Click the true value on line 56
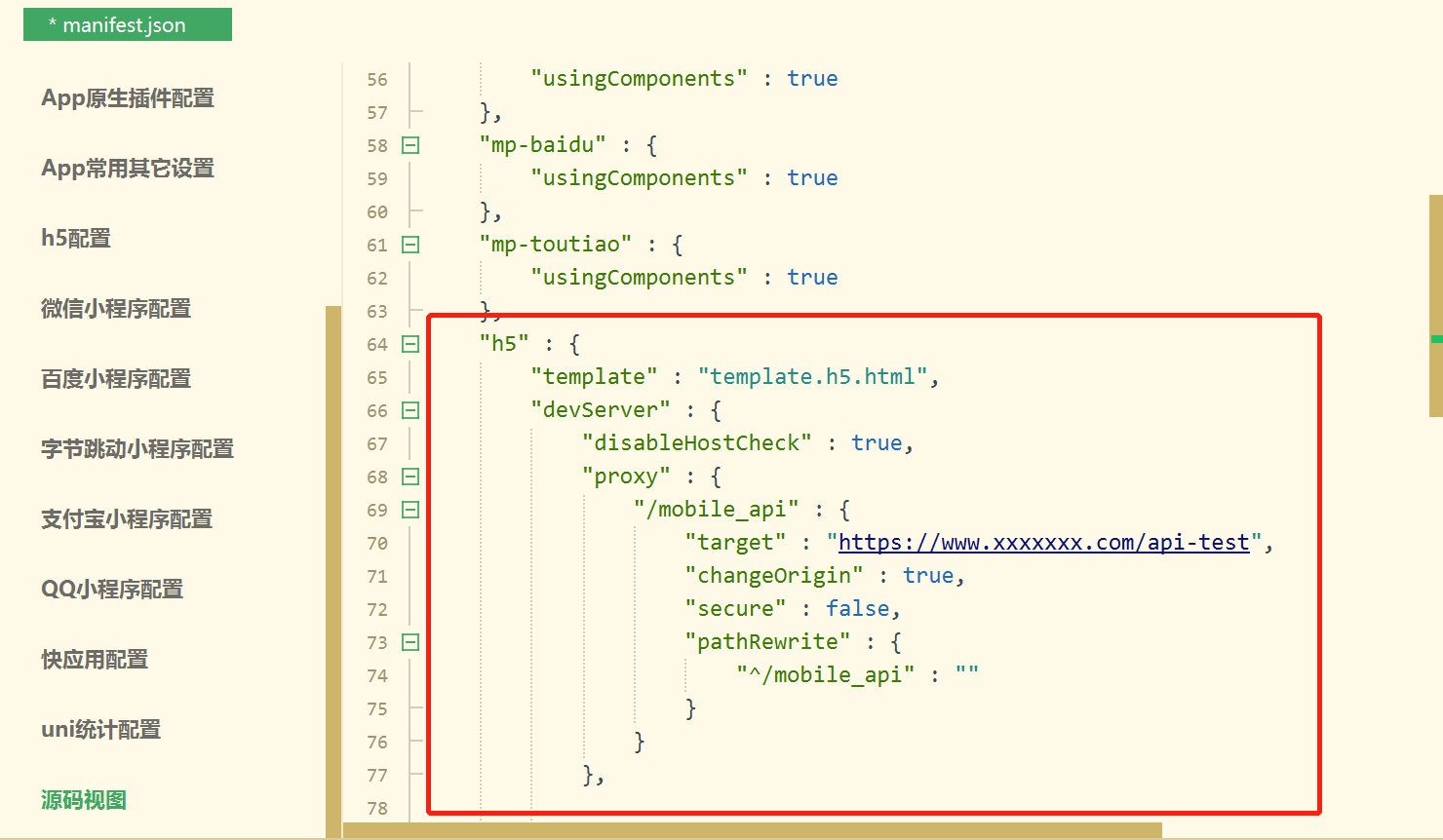Screen dimensions: 1443x840 point(812,79)
